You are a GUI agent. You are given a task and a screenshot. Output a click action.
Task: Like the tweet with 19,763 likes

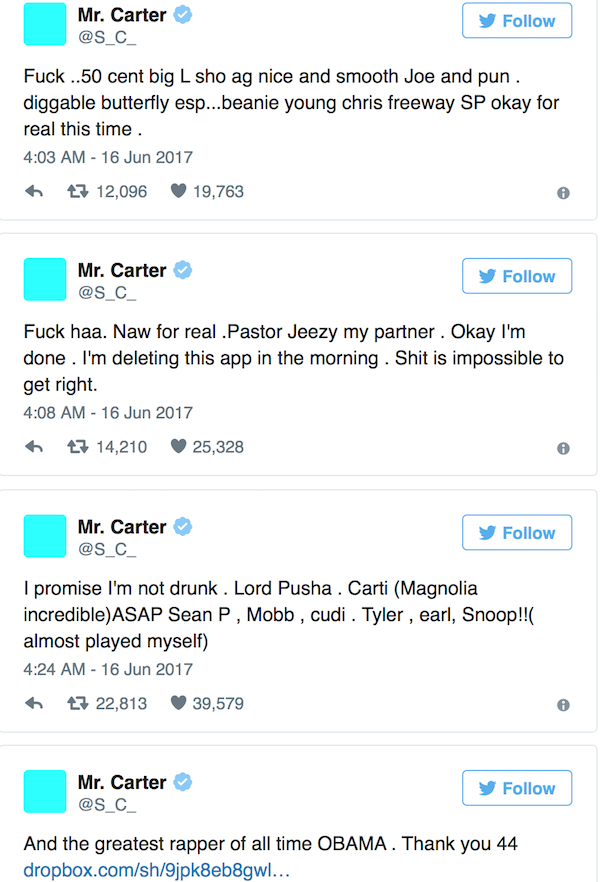click(x=179, y=192)
